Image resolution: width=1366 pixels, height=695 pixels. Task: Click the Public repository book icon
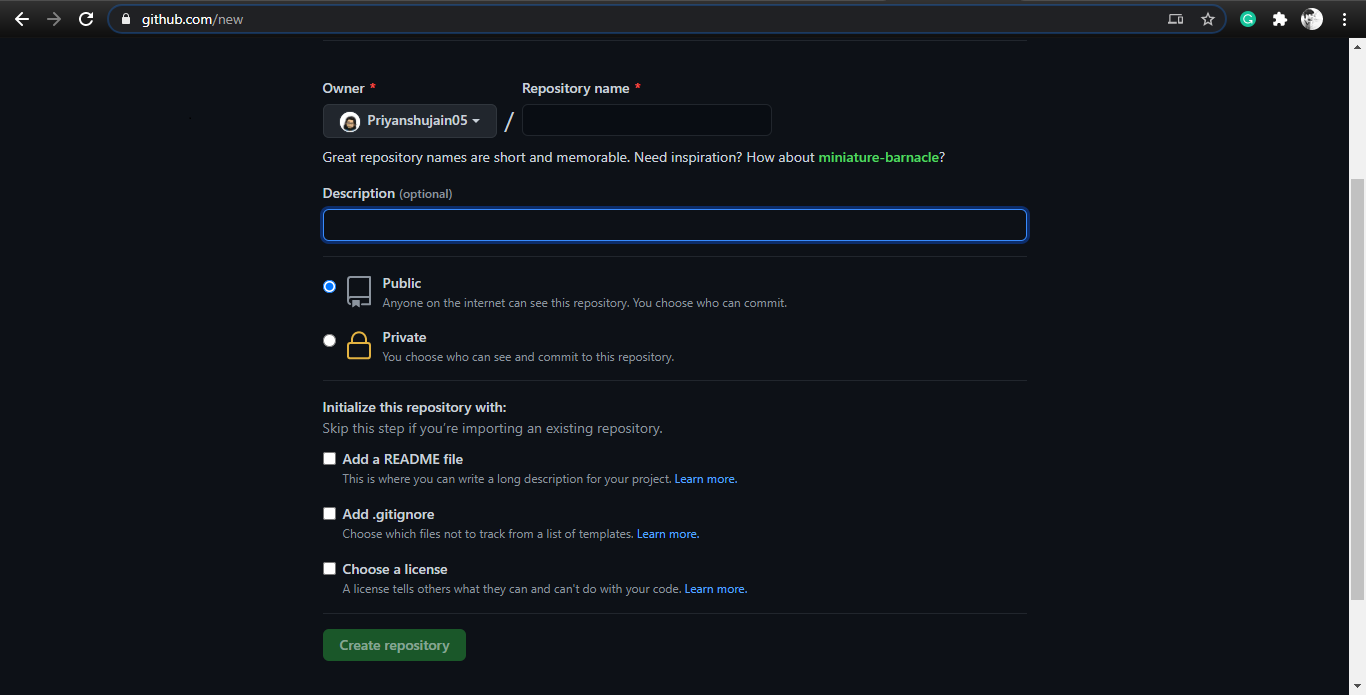359,292
